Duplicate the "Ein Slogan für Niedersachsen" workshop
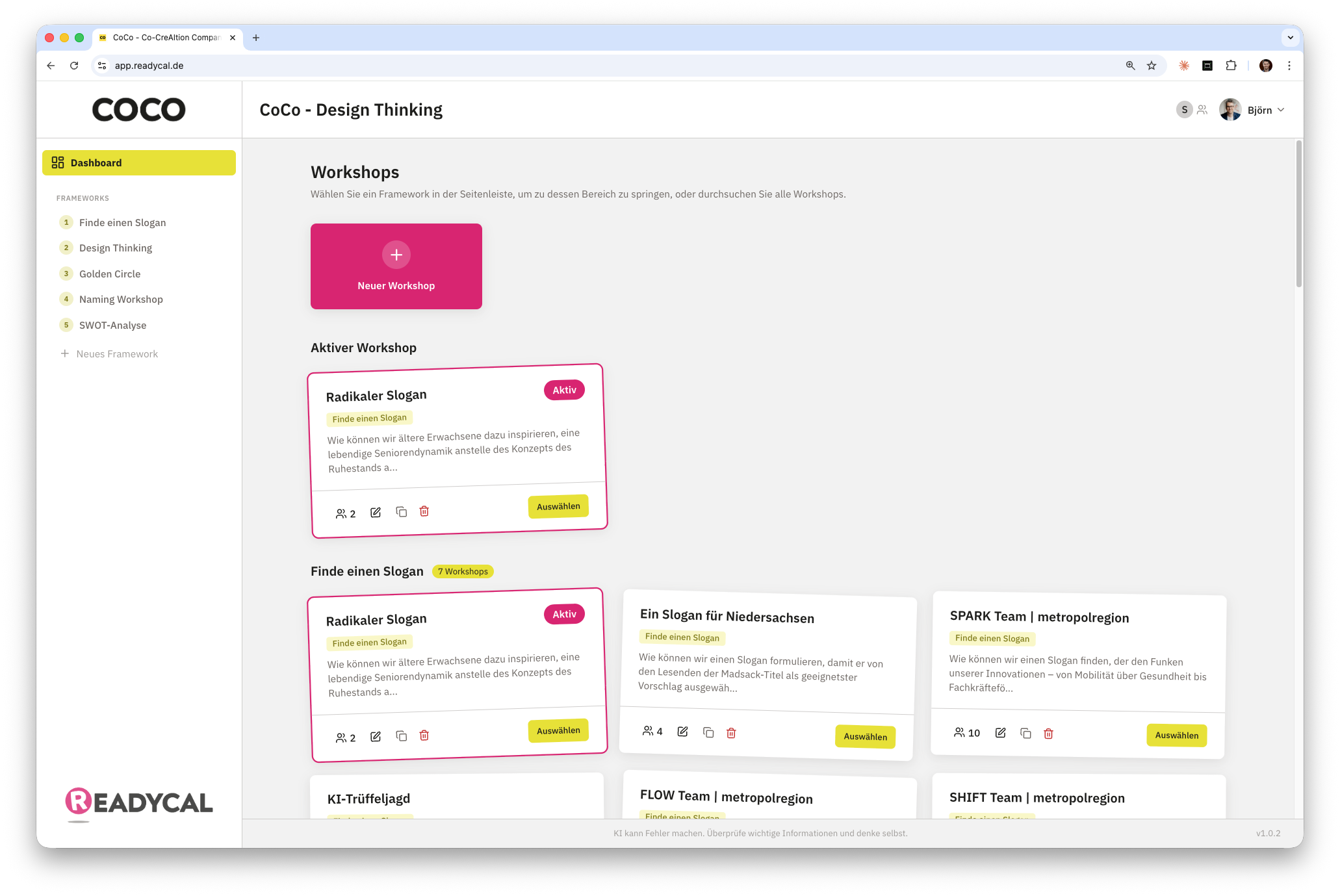This screenshot has width=1340, height=896. pos(707,732)
